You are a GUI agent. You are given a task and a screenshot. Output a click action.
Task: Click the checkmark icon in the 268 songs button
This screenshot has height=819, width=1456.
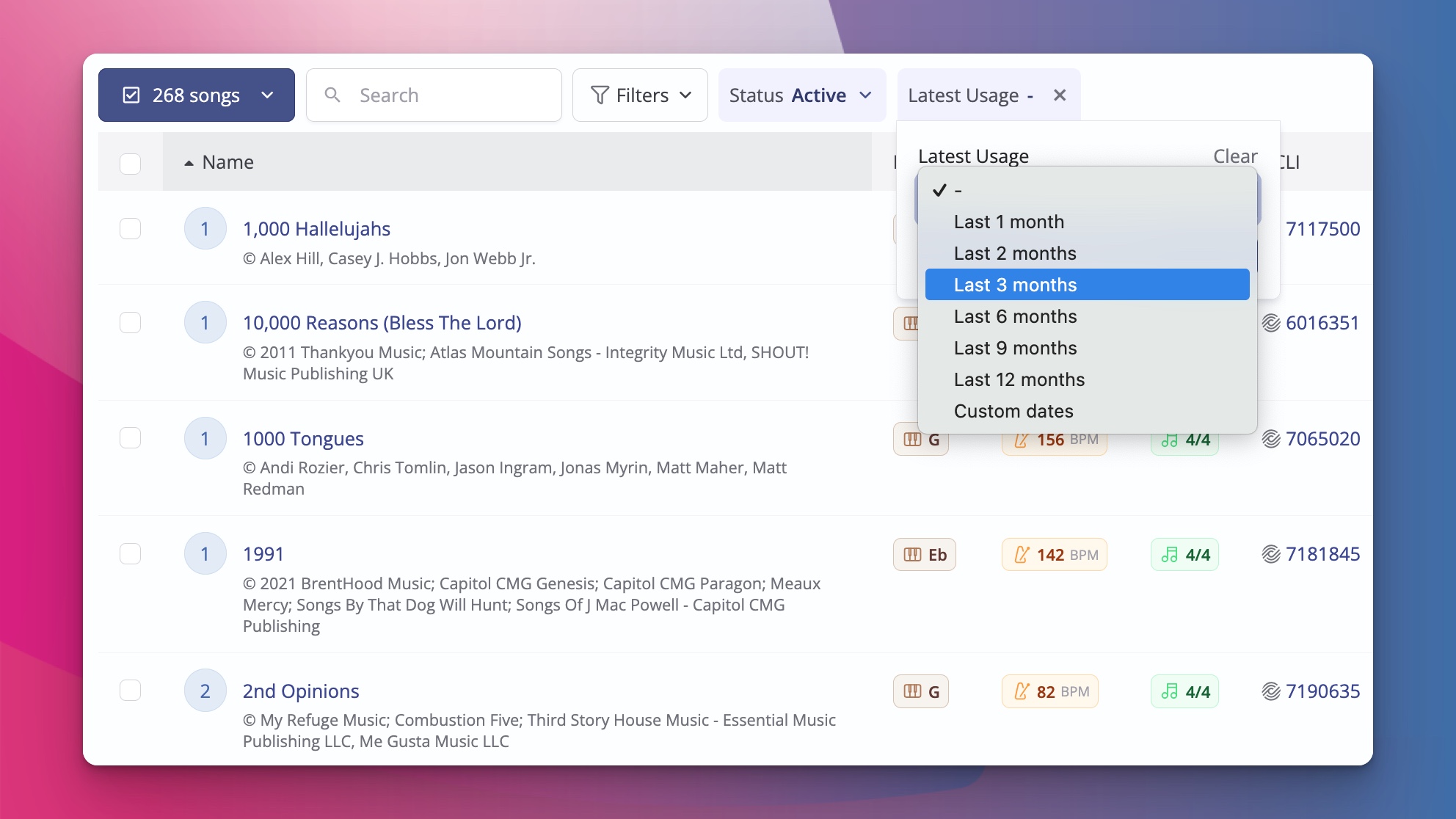tap(131, 95)
